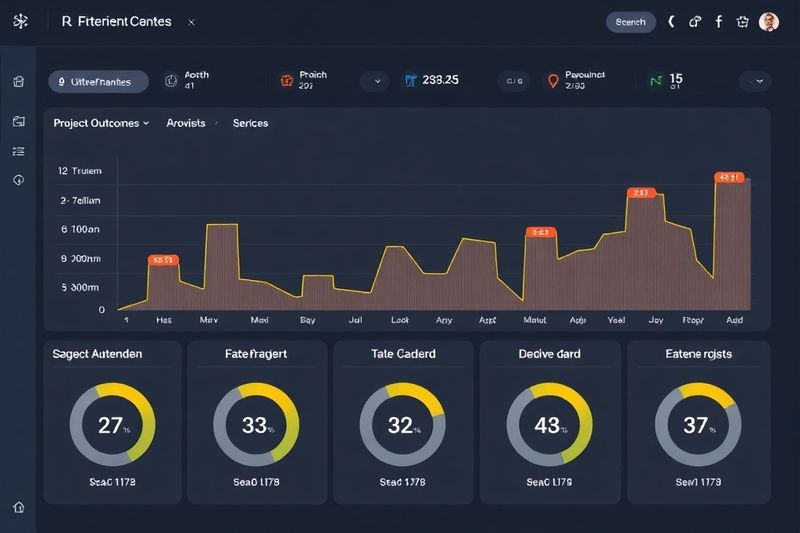Toggle dark mode with the moon icon
The image size is (800, 533).
click(x=672, y=21)
